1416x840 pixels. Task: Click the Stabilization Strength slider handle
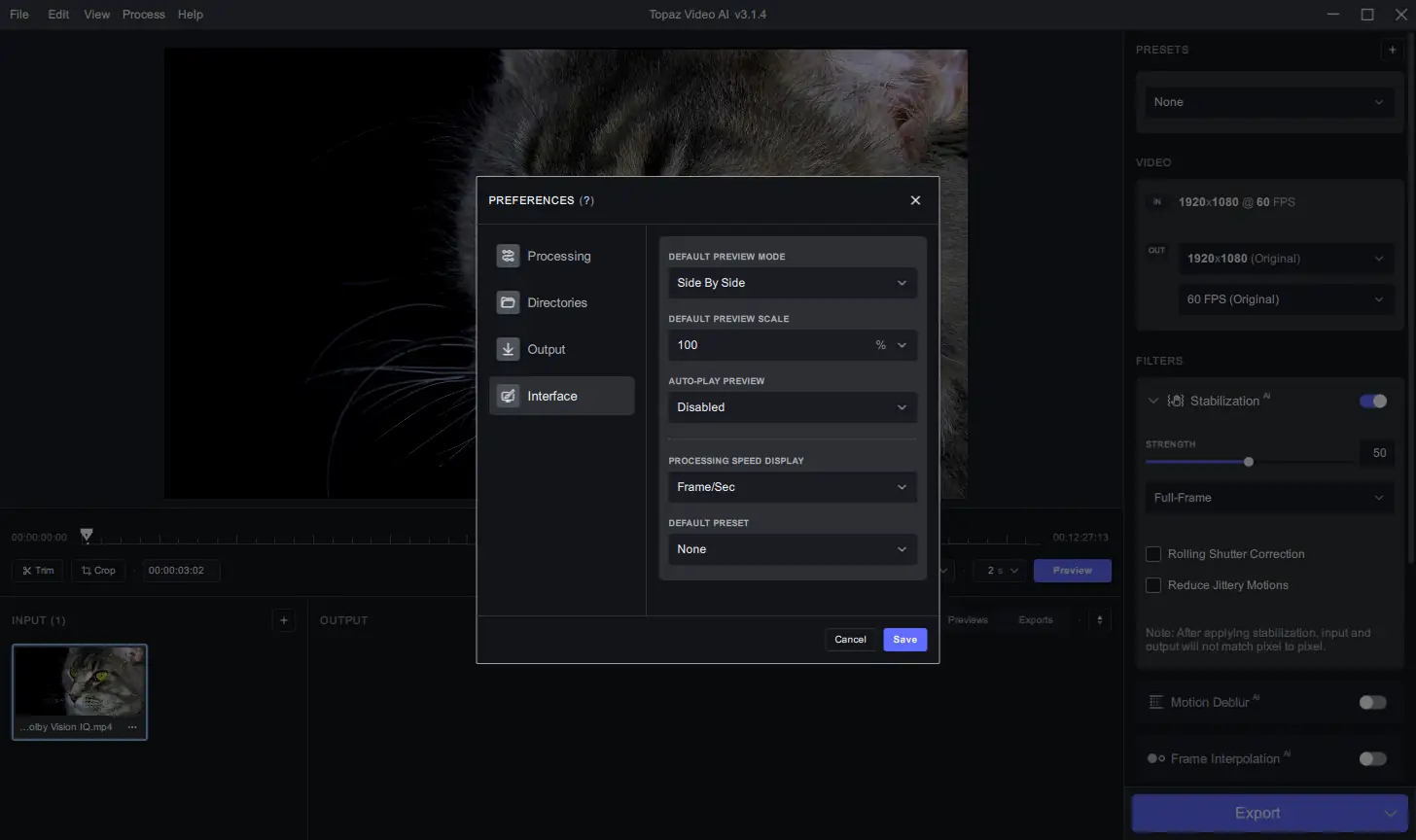tap(1249, 462)
